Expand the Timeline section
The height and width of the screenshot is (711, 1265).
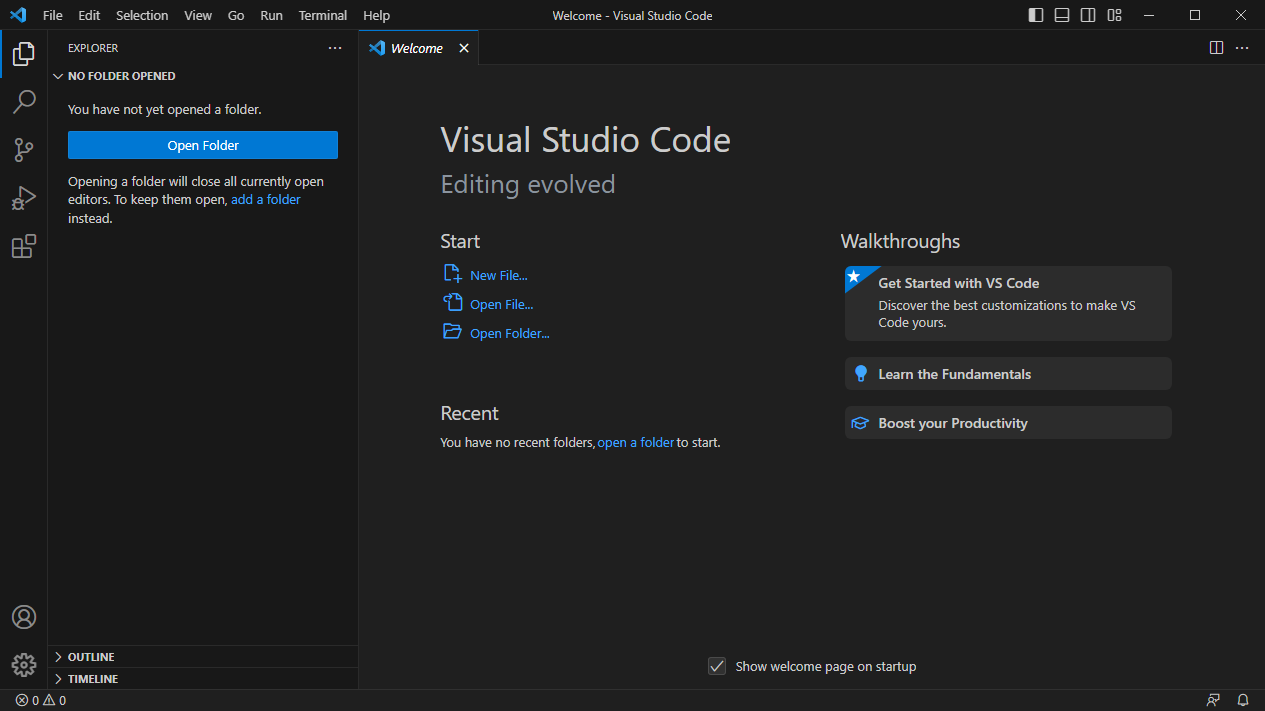click(203, 679)
